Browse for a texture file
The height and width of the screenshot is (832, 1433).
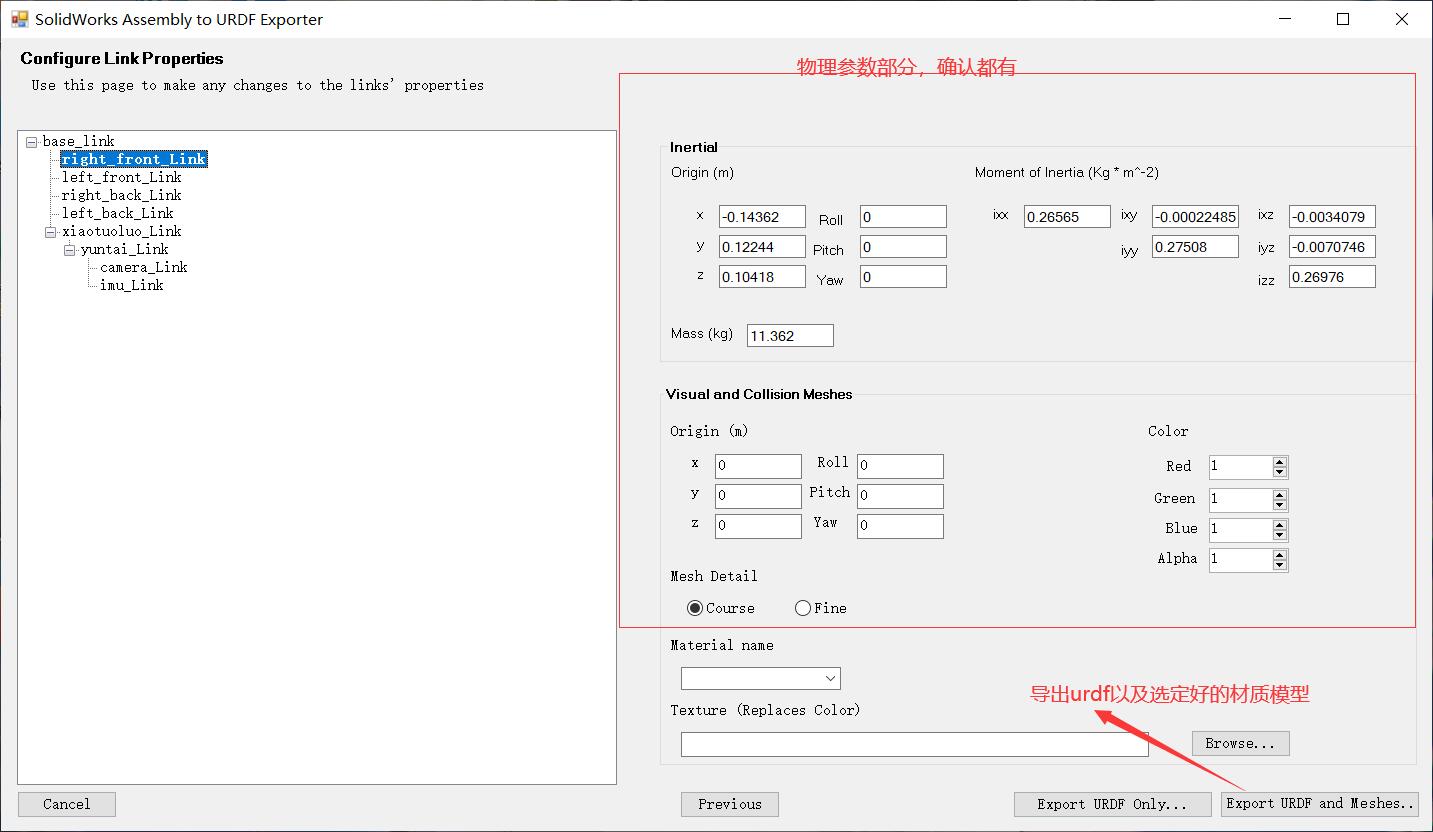click(x=1240, y=743)
